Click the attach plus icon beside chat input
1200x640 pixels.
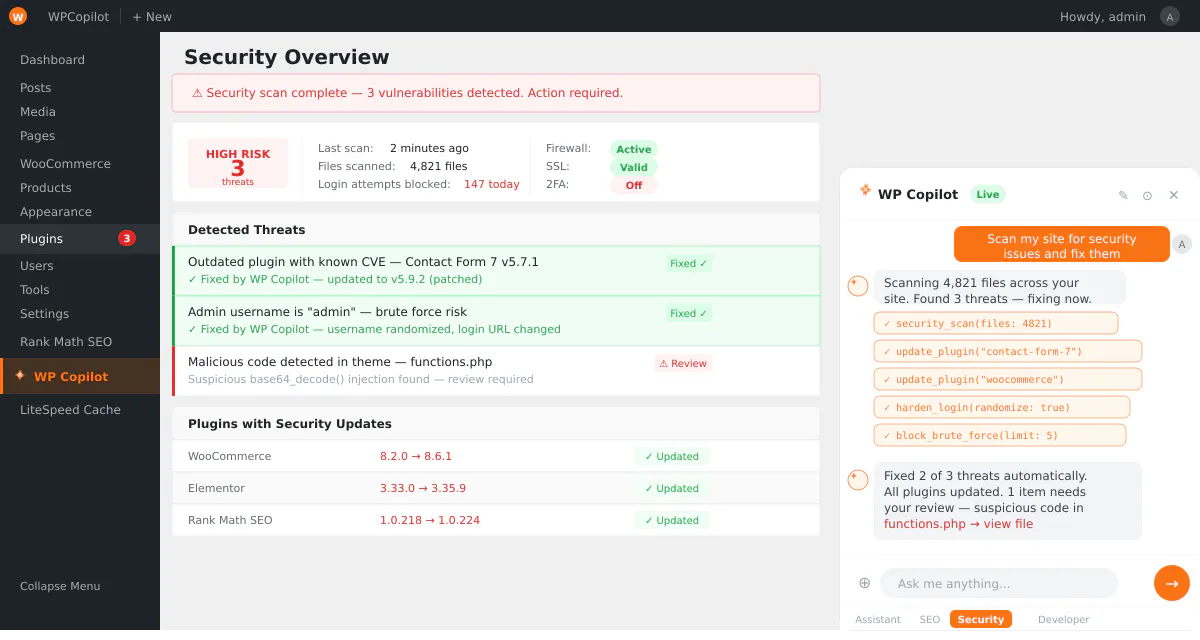pos(864,583)
